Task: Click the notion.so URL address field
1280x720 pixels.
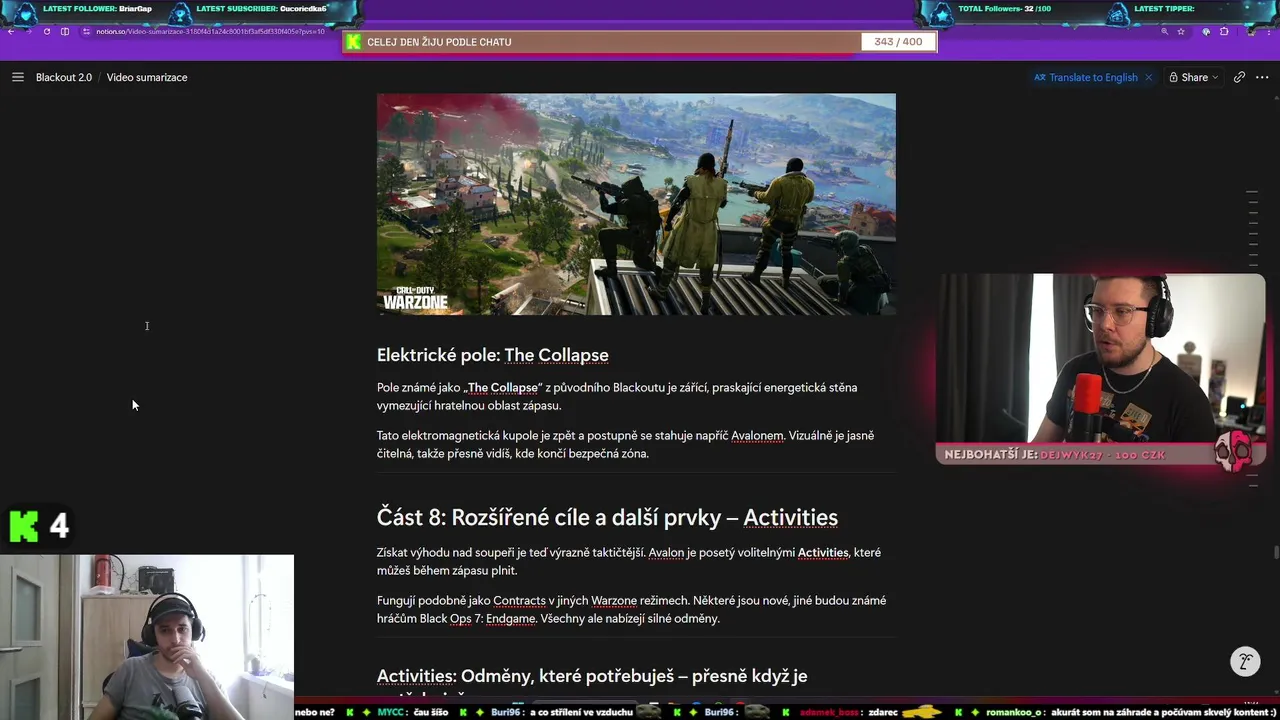Action: pyautogui.click(x=210, y=32)
